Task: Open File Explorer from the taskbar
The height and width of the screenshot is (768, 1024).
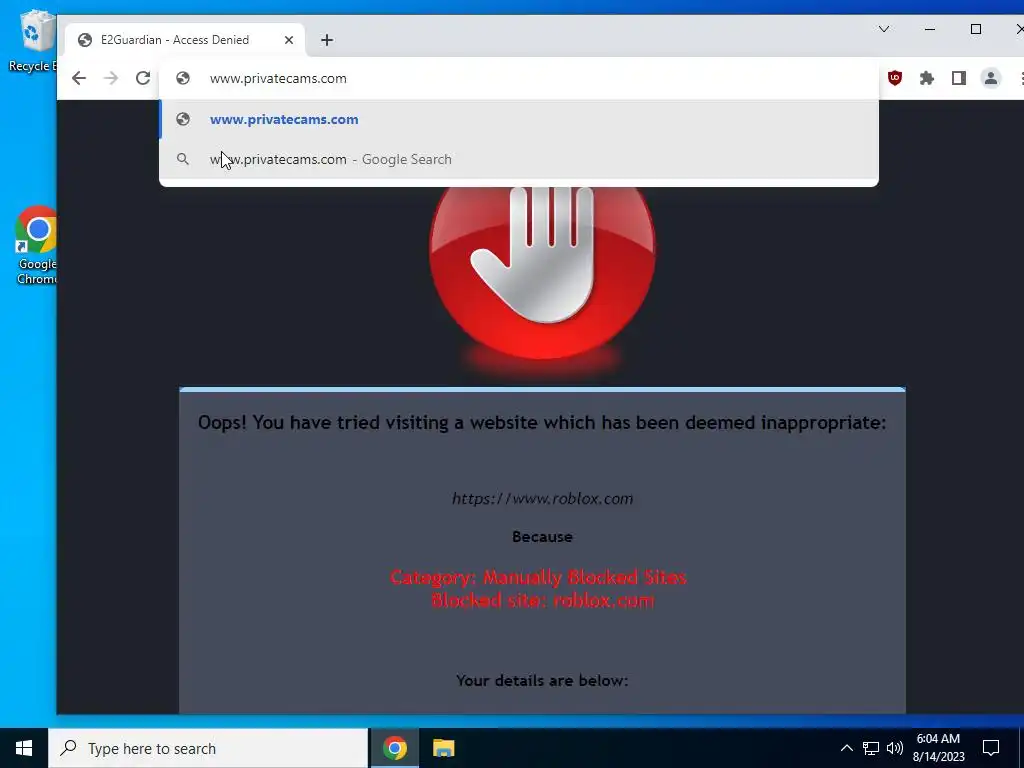Action: coord(443,748)
